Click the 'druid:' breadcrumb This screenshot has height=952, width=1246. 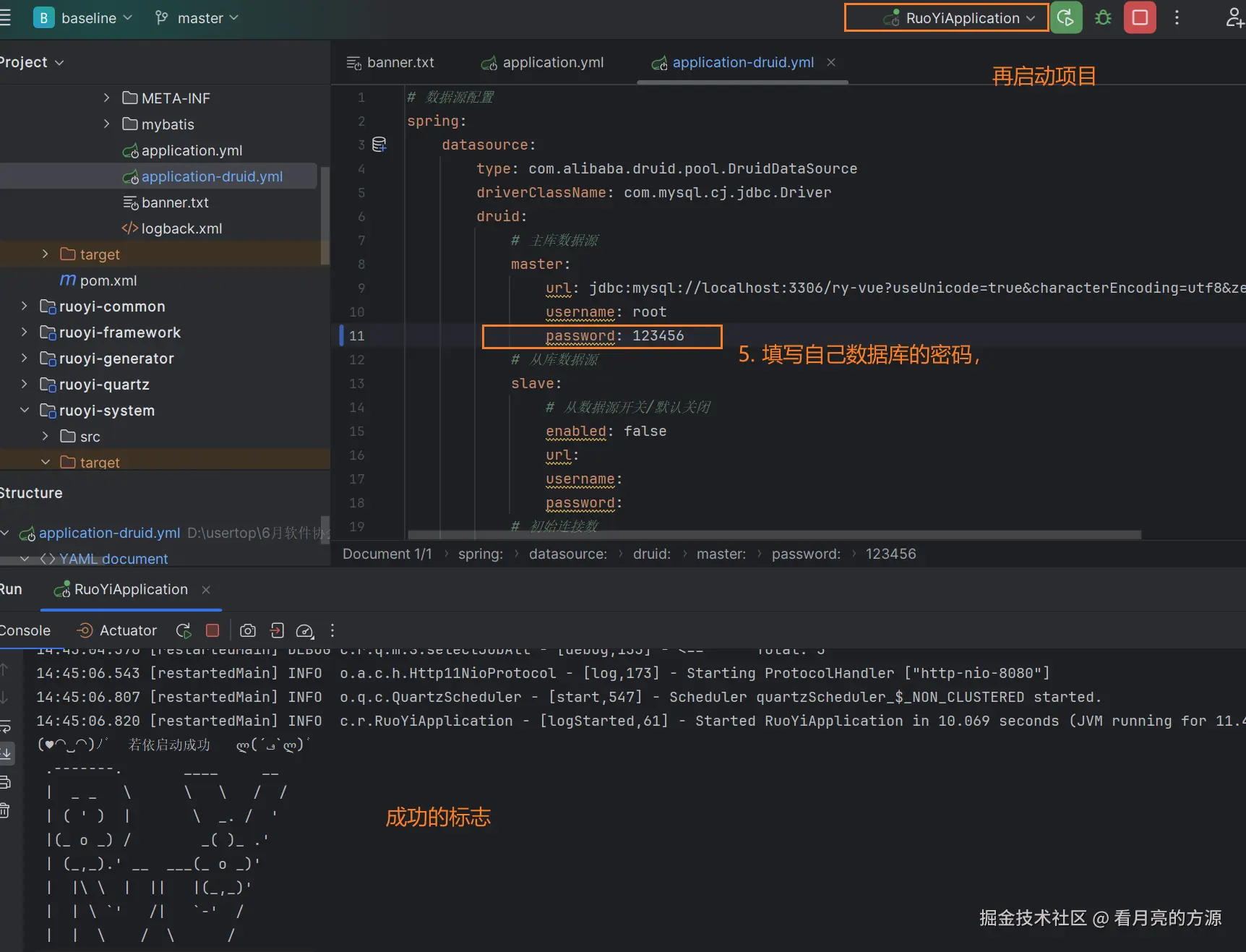point(652,554)
